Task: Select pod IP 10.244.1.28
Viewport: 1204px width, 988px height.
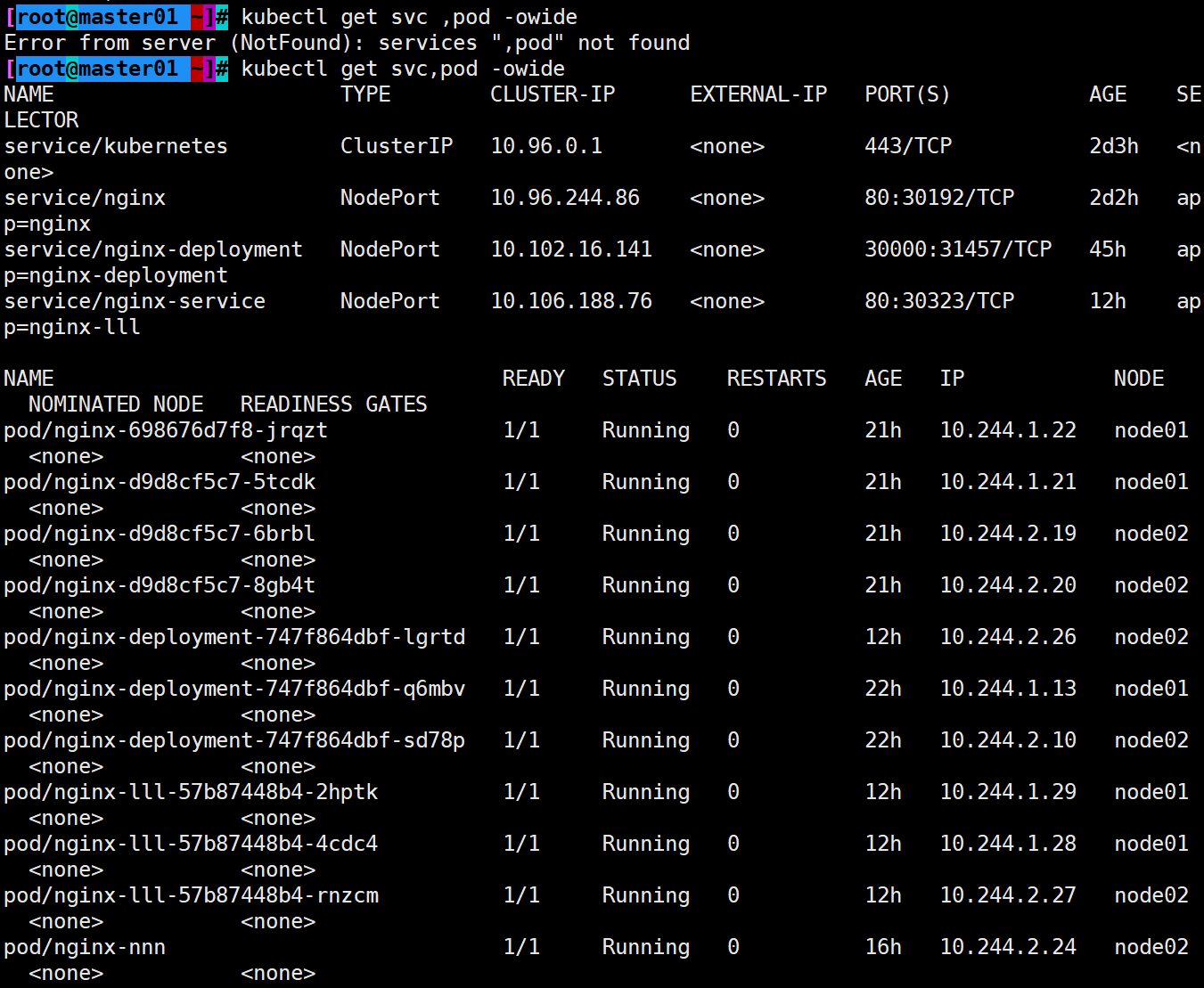Action: [x=1008, y=844]
